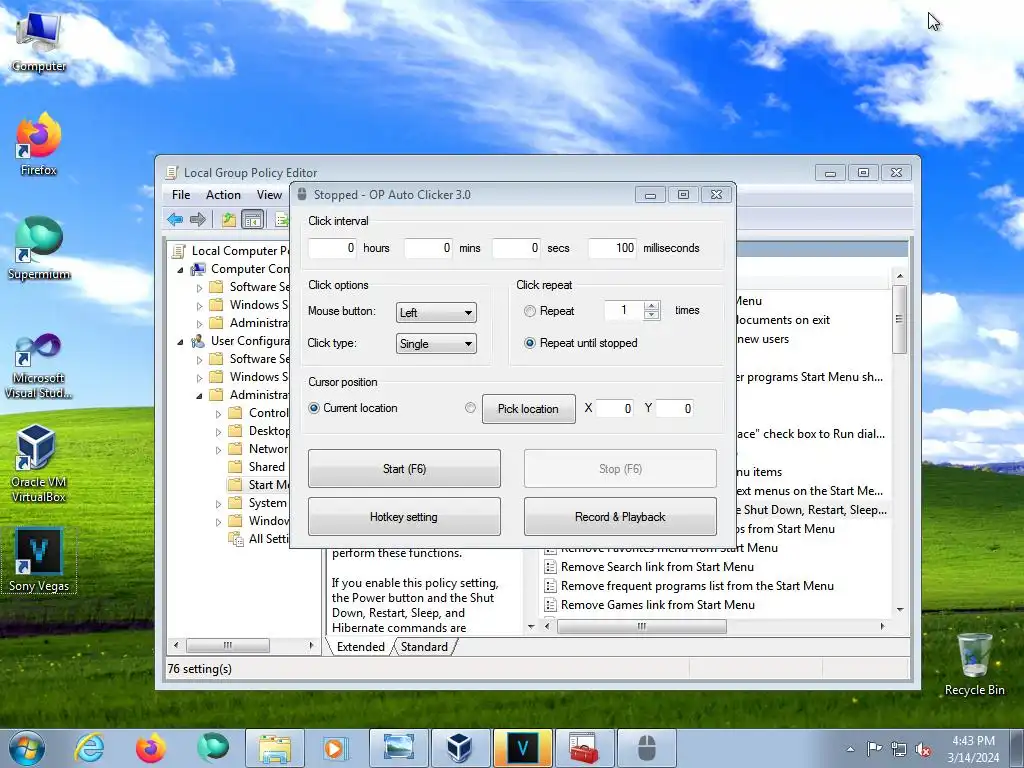Click the muted volume tray icon

(x=923, y=749)
